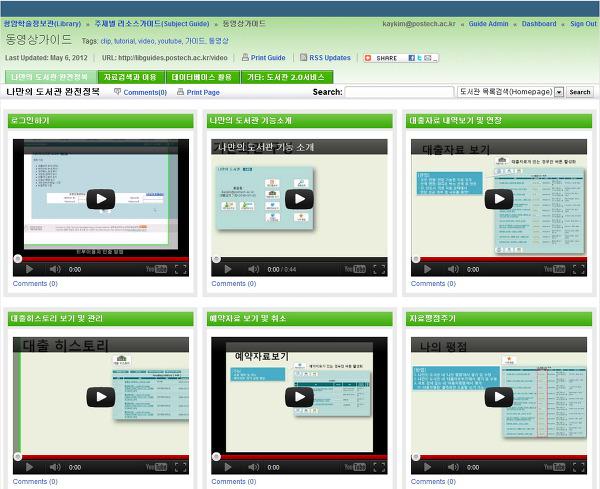
Task: Mute the 대출자료 내역보기 video volume
Action: click(x=453, y=269)
